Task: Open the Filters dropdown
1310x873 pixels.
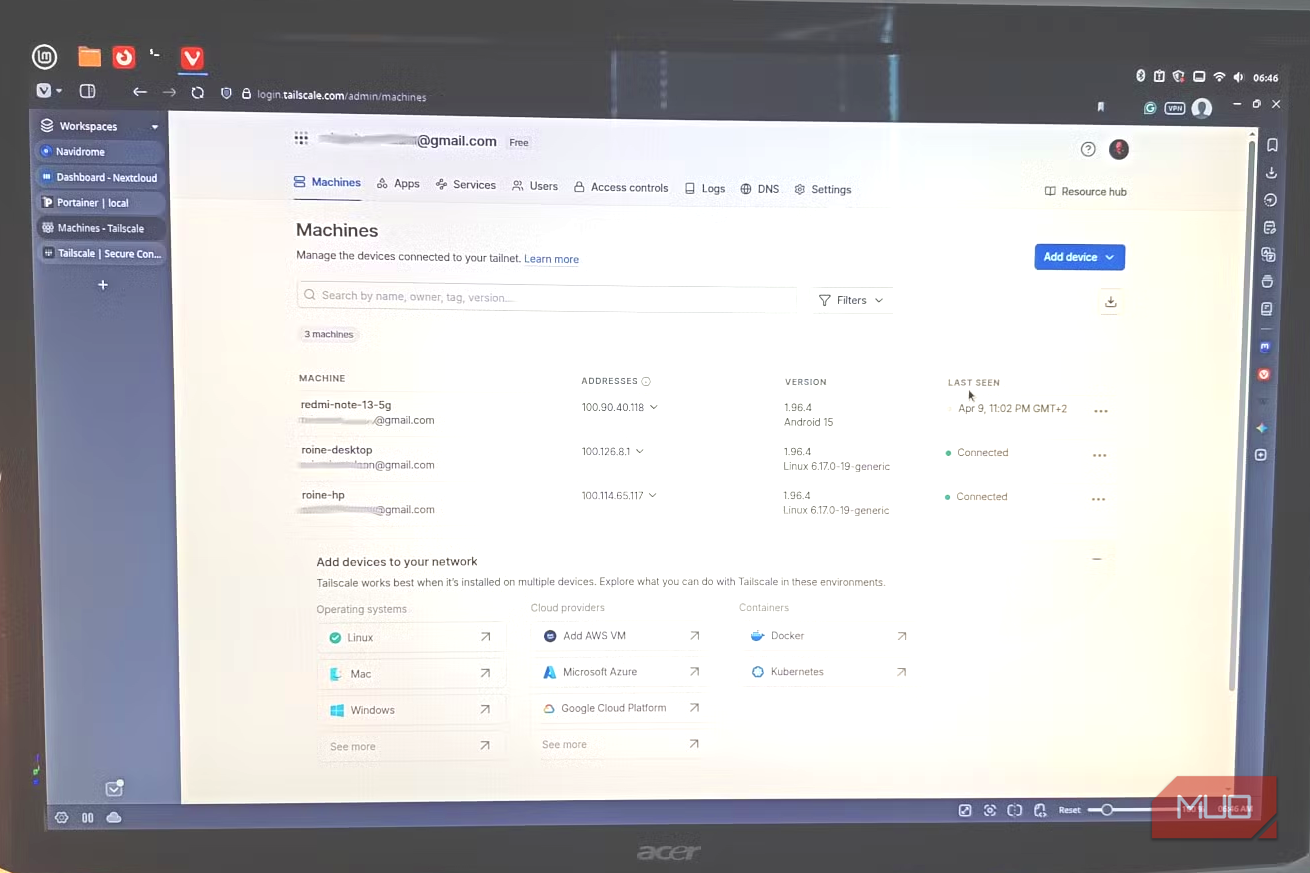Action: [851, 300]
